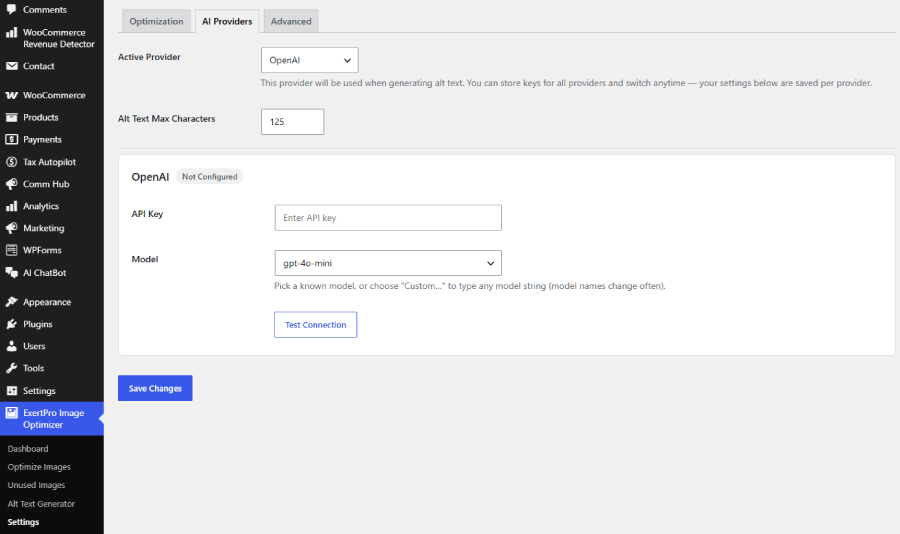The width and height of the screenshot is (900, 534).
Task: Open the Dashboard submenu item
Action: (28, 448)
